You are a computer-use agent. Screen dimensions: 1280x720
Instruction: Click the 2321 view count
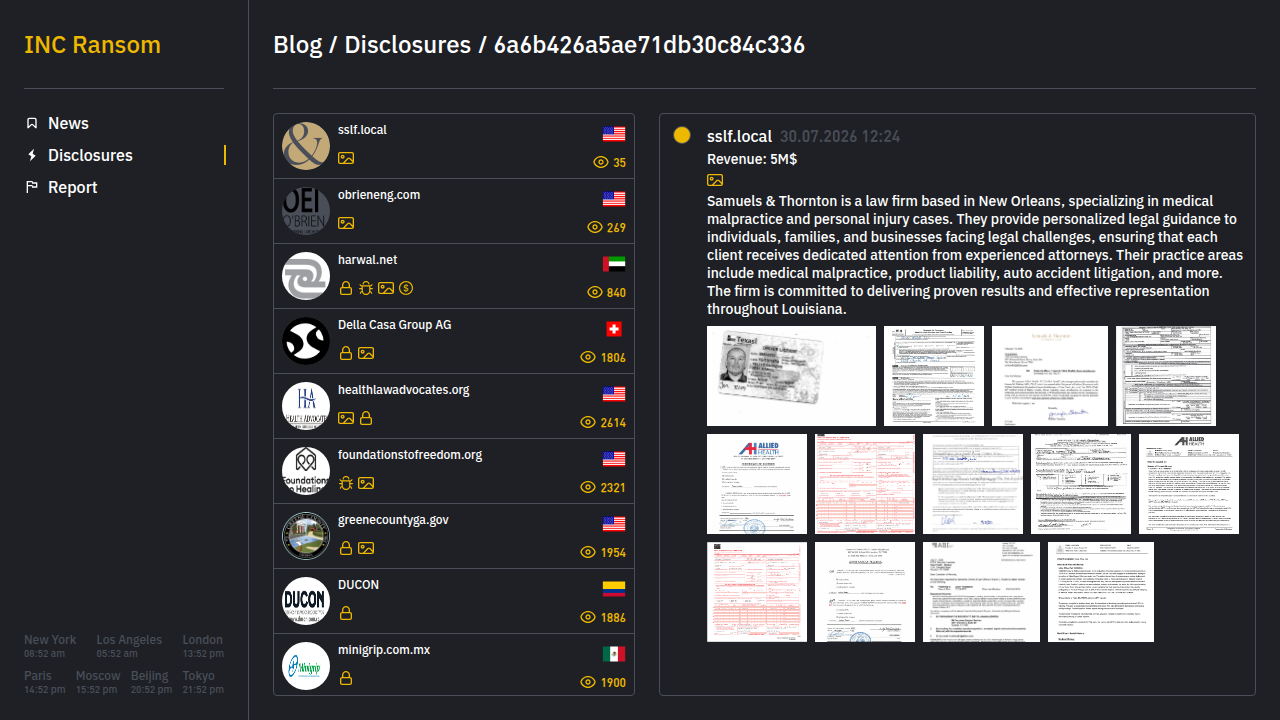click(613, 488)
